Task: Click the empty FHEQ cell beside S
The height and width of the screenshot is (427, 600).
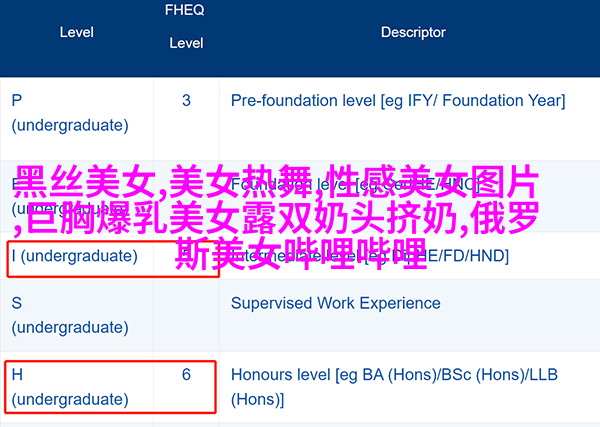Action: [186, 315]
